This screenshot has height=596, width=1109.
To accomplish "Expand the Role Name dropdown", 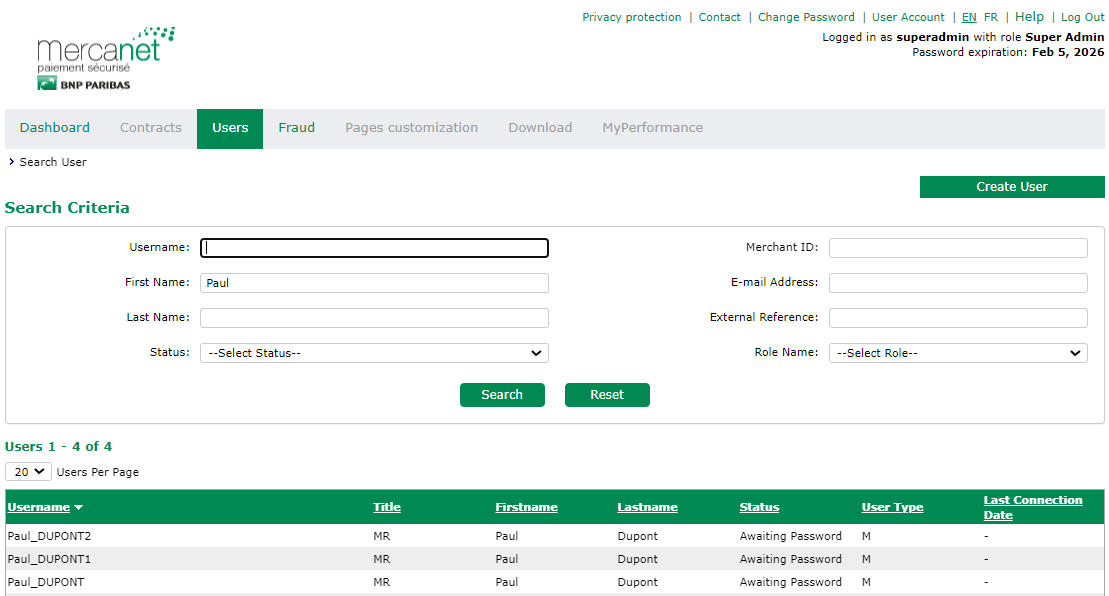I will (x=957, y=353).
